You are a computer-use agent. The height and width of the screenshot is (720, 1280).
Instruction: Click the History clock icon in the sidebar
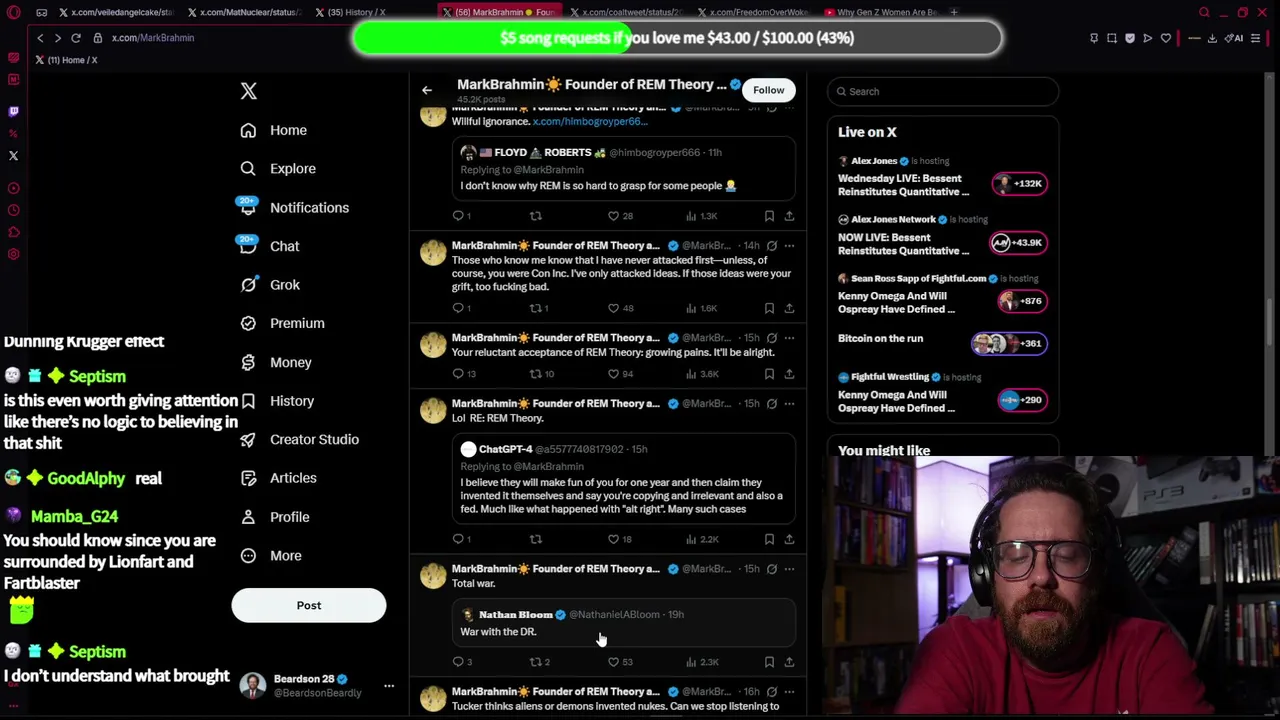pos(248,401)
